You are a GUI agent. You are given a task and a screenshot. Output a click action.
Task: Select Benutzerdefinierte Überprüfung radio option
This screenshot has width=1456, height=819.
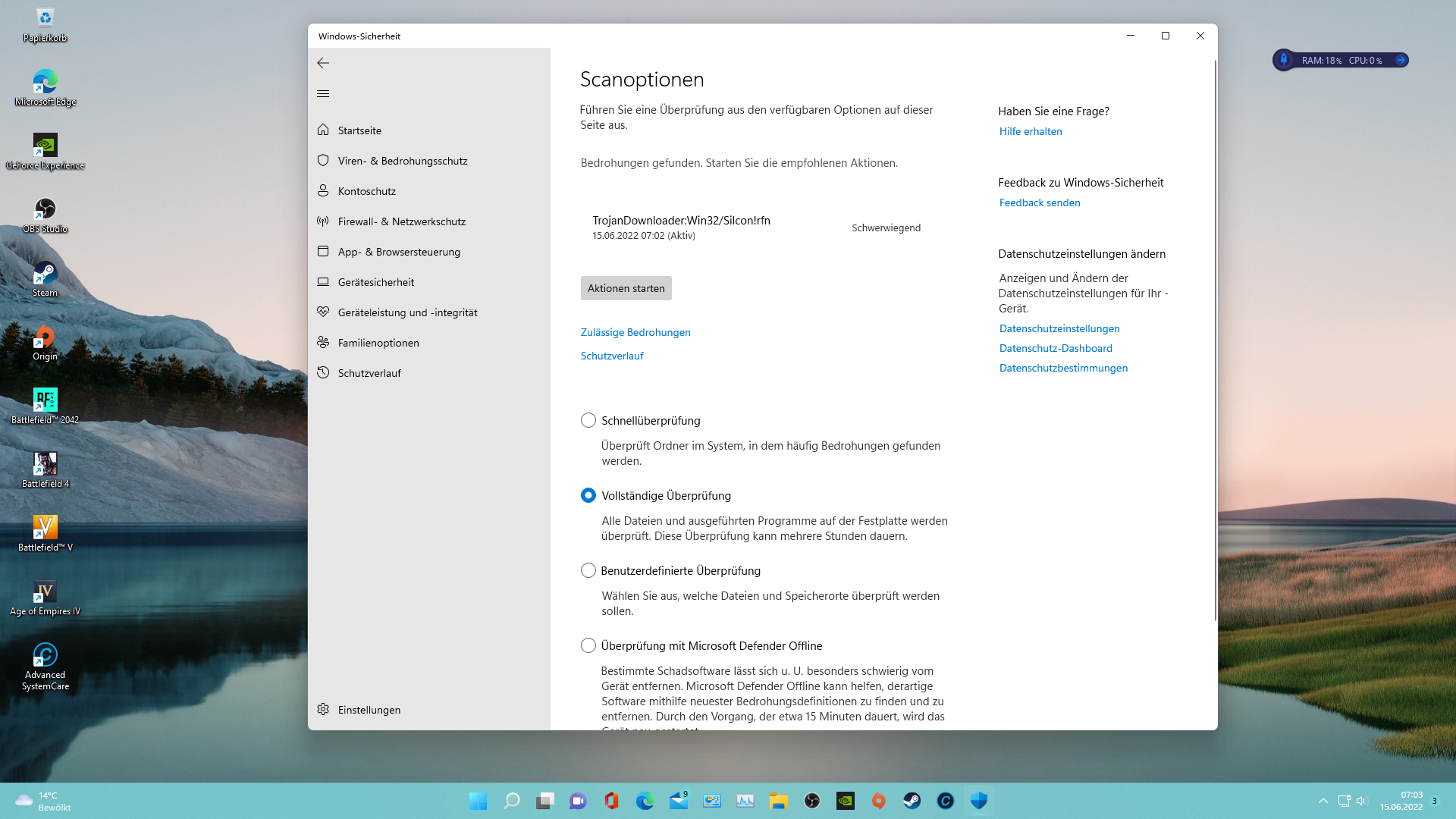(x=588, y=570)
